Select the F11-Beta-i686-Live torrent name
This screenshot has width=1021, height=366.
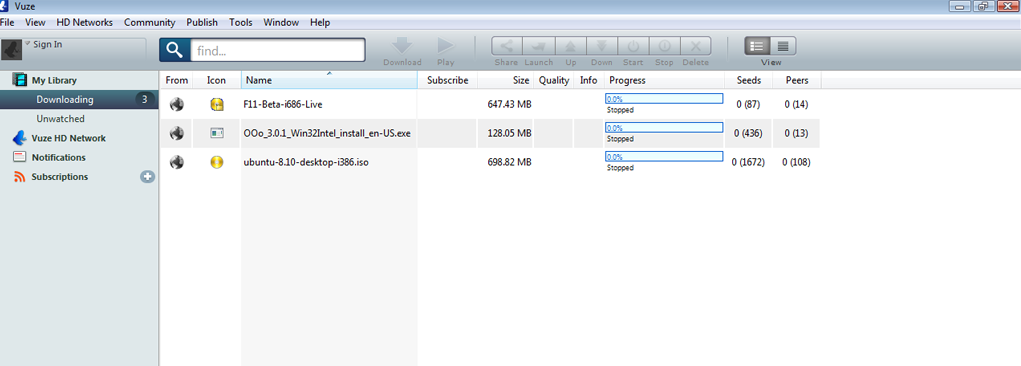282,104
